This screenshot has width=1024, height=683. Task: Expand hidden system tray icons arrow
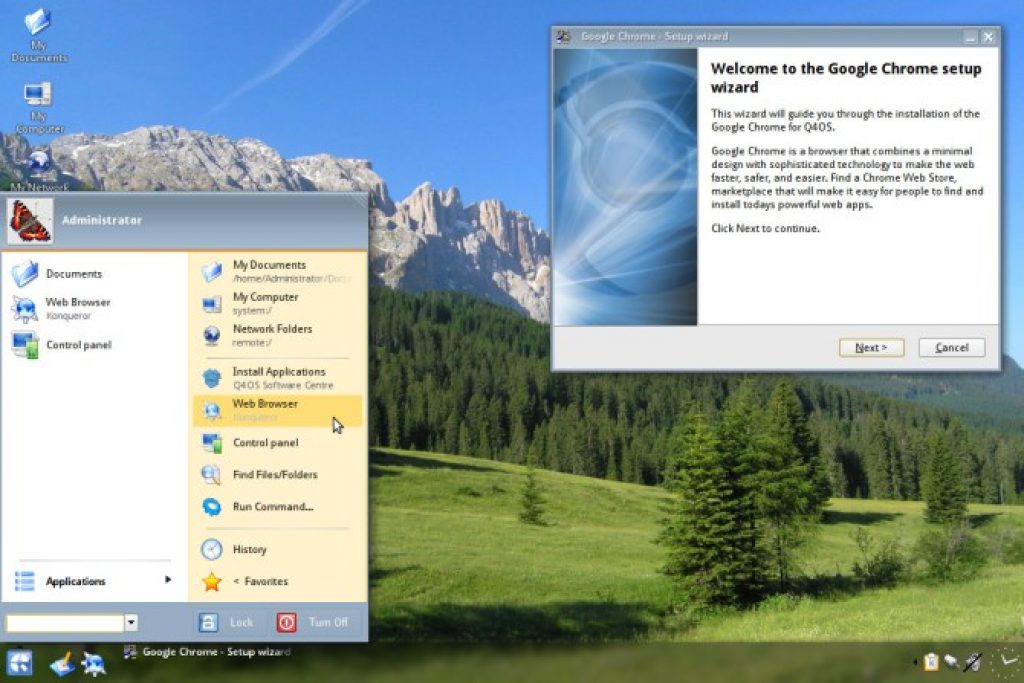coord(915,662)
